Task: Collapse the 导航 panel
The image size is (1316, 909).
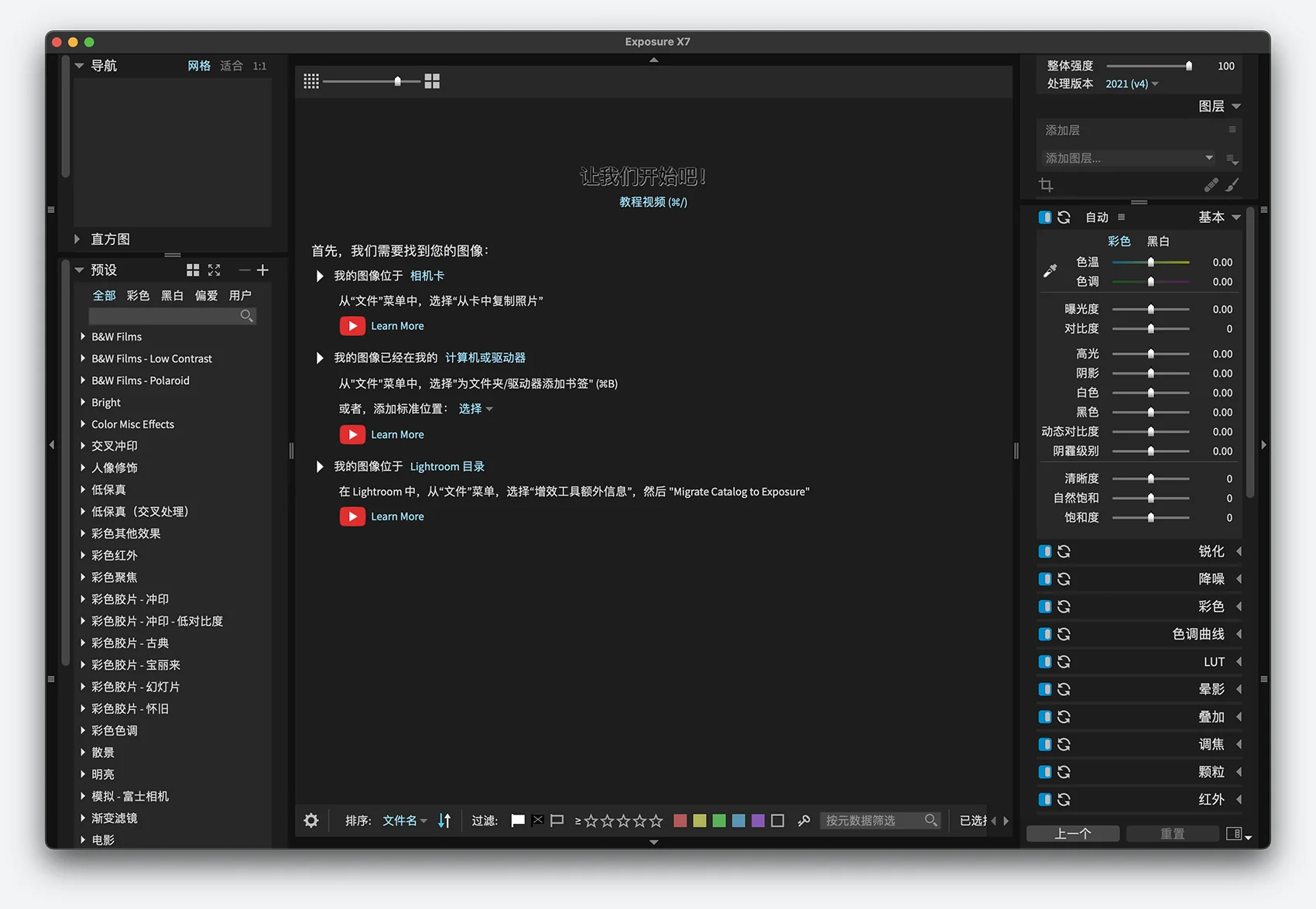Action: pyautogui.click(x=79, y=66)
